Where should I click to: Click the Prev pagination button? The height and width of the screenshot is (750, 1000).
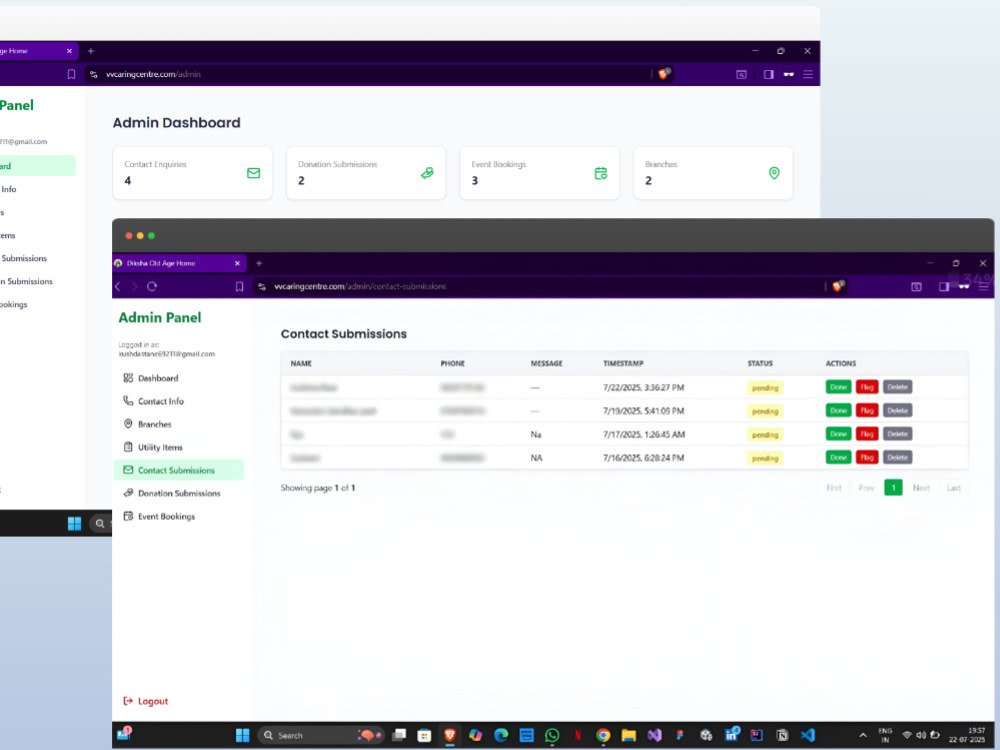[866, 488]
